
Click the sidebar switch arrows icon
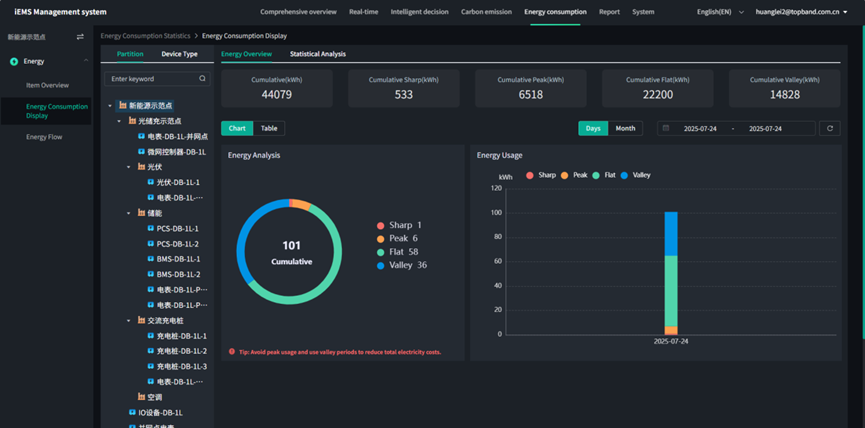[x=80, y=36]
